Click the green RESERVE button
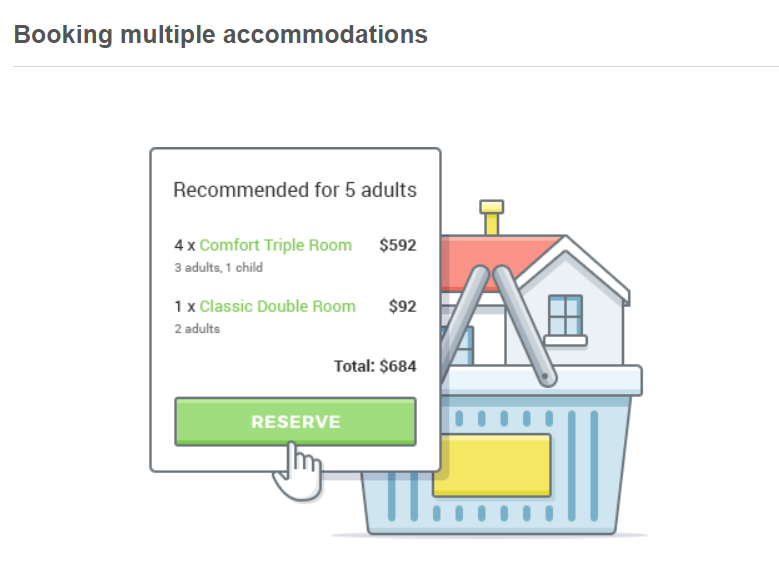 coord(295,421)
